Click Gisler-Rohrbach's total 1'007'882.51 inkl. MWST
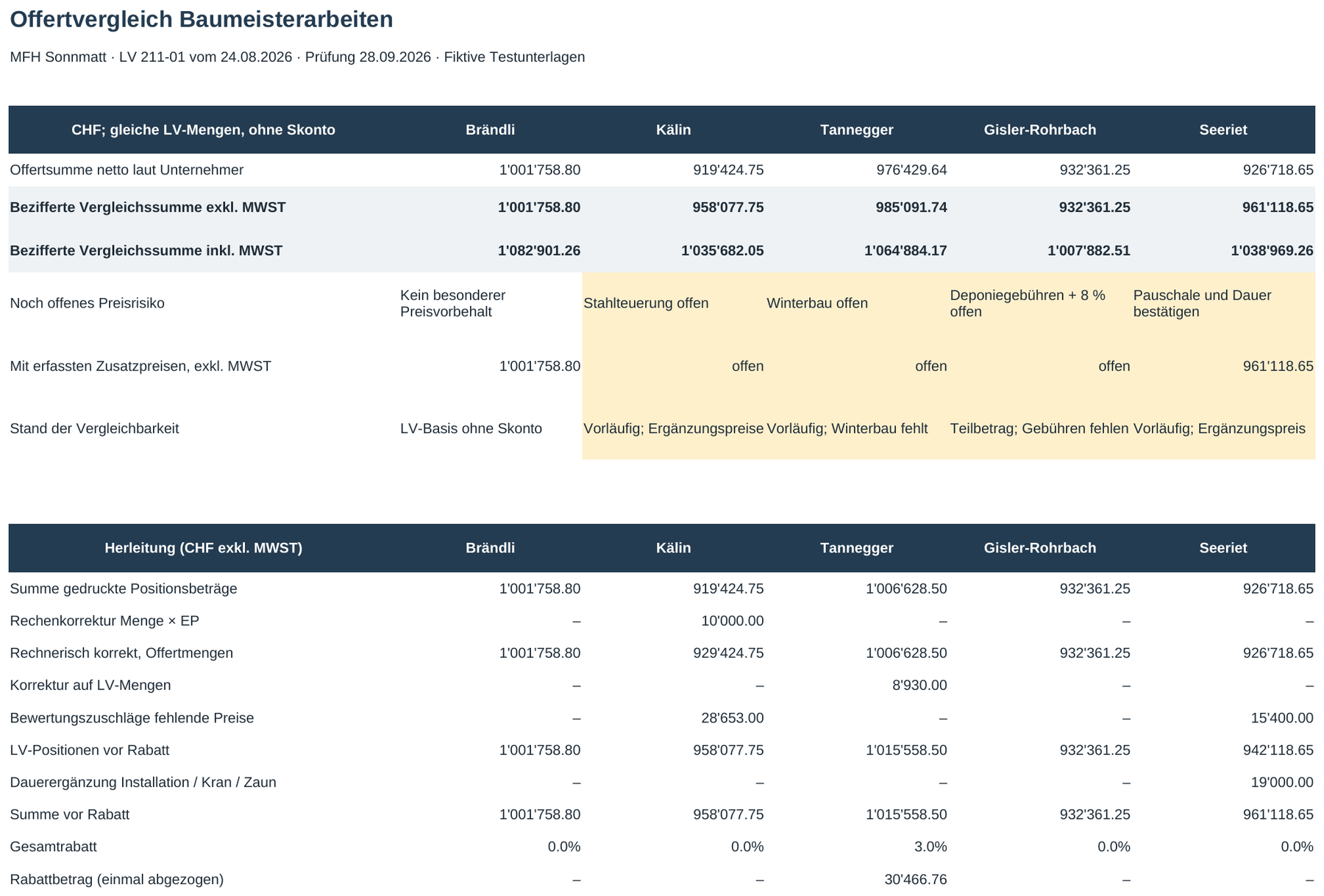The image size is (1324, 896). (x=1089, y=251)
